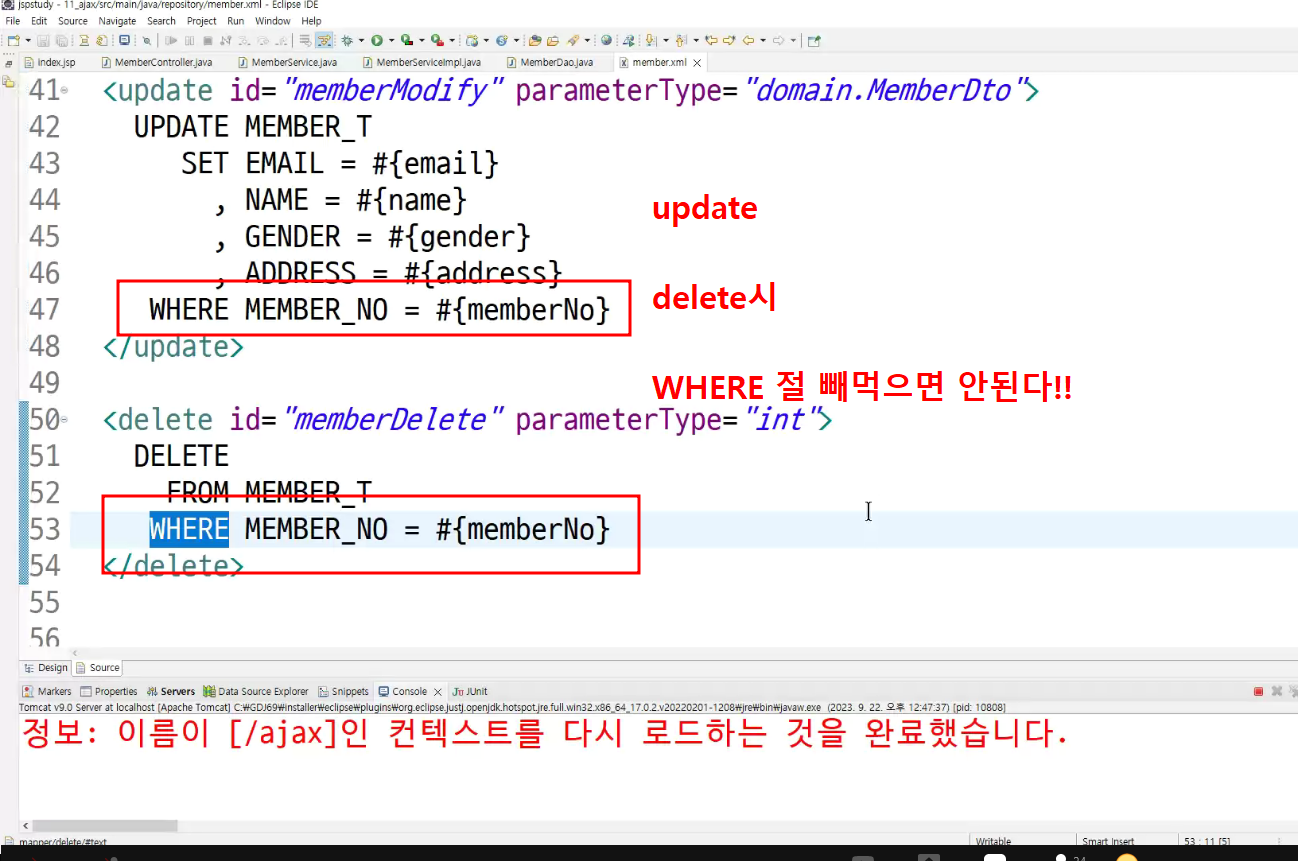Click Remove Launch icon in Console

(x=1277, y=692)
